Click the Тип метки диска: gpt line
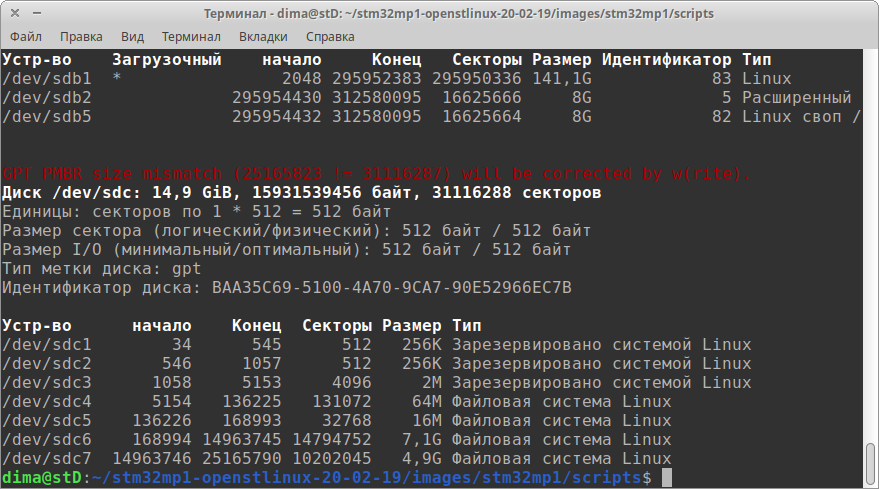The height and width of the screenshot is (489, 879). tap(101, 269)
